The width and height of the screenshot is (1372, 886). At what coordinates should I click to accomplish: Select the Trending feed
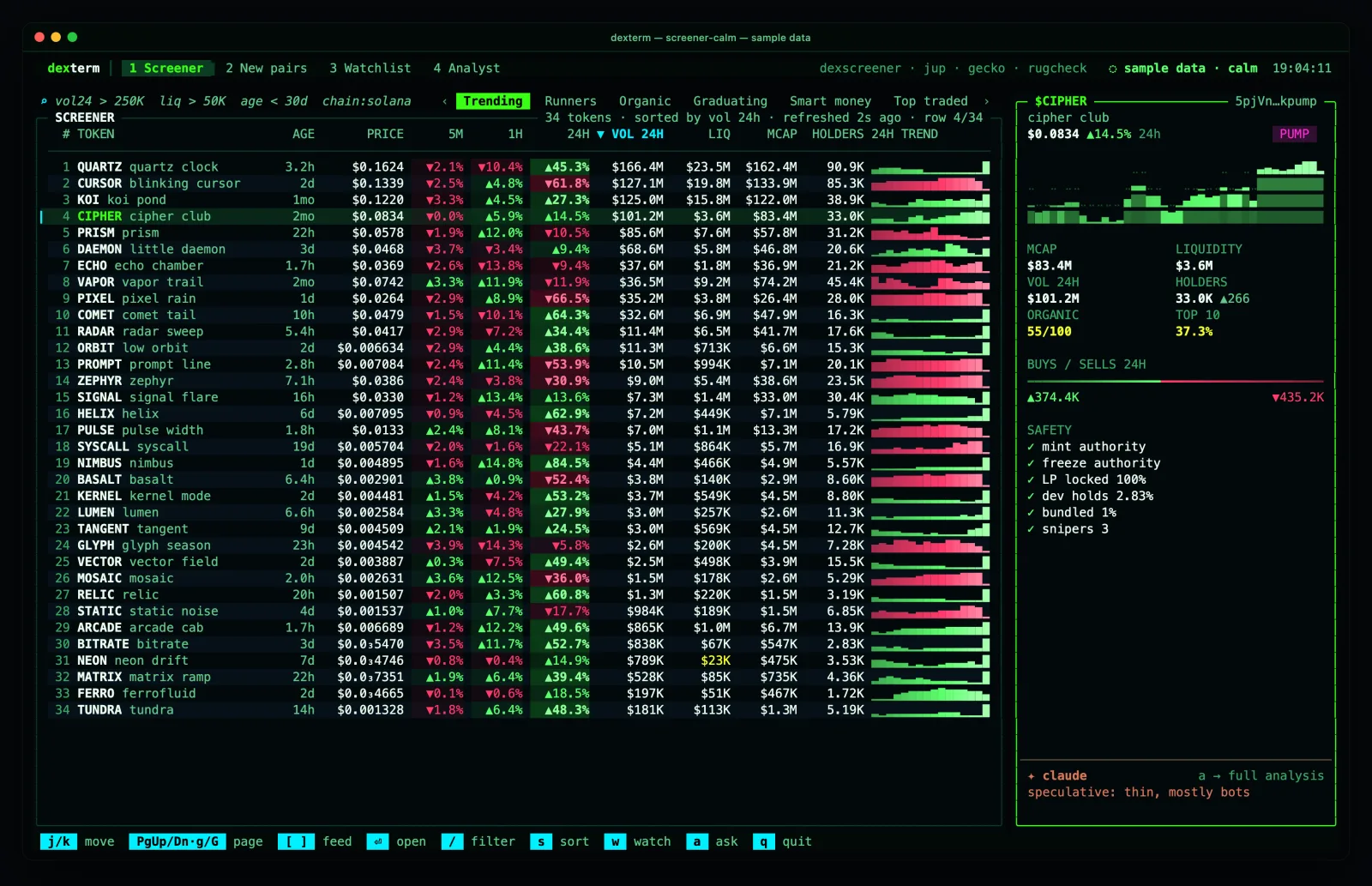493,101
